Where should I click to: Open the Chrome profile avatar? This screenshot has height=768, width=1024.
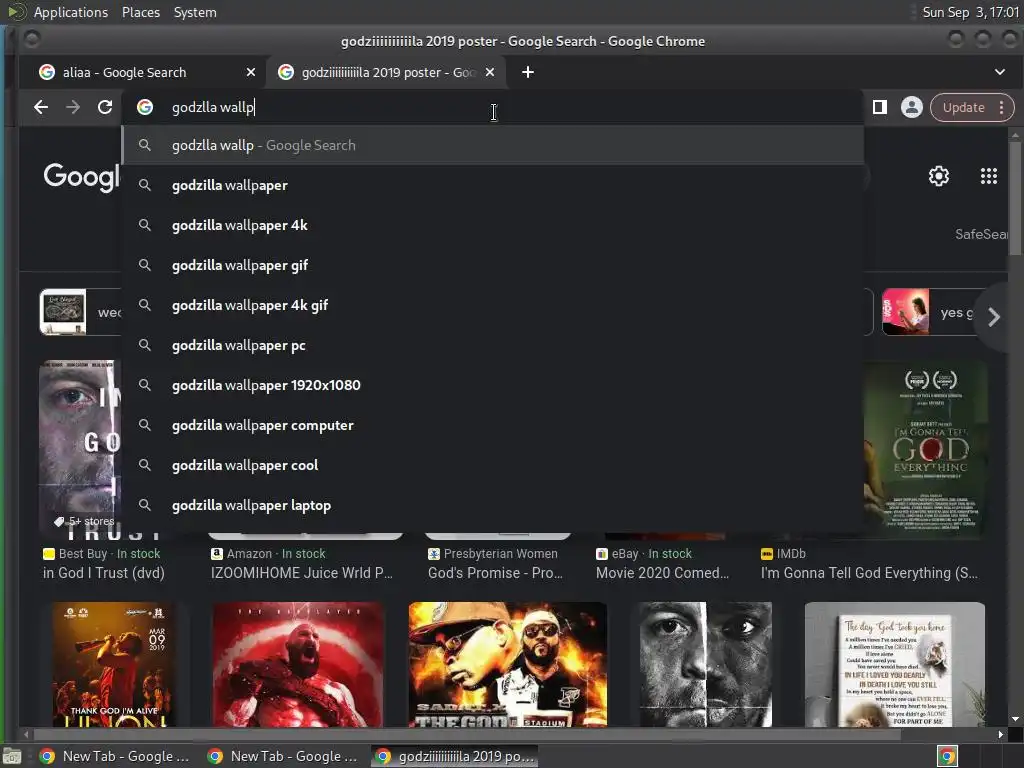(x=912, y=107)
